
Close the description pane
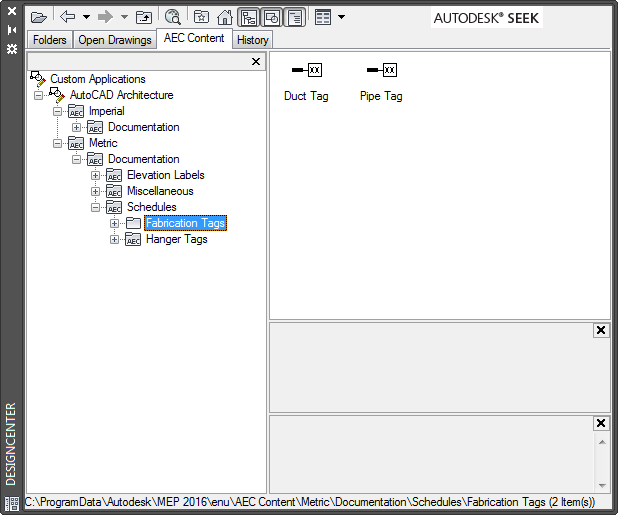601,423
